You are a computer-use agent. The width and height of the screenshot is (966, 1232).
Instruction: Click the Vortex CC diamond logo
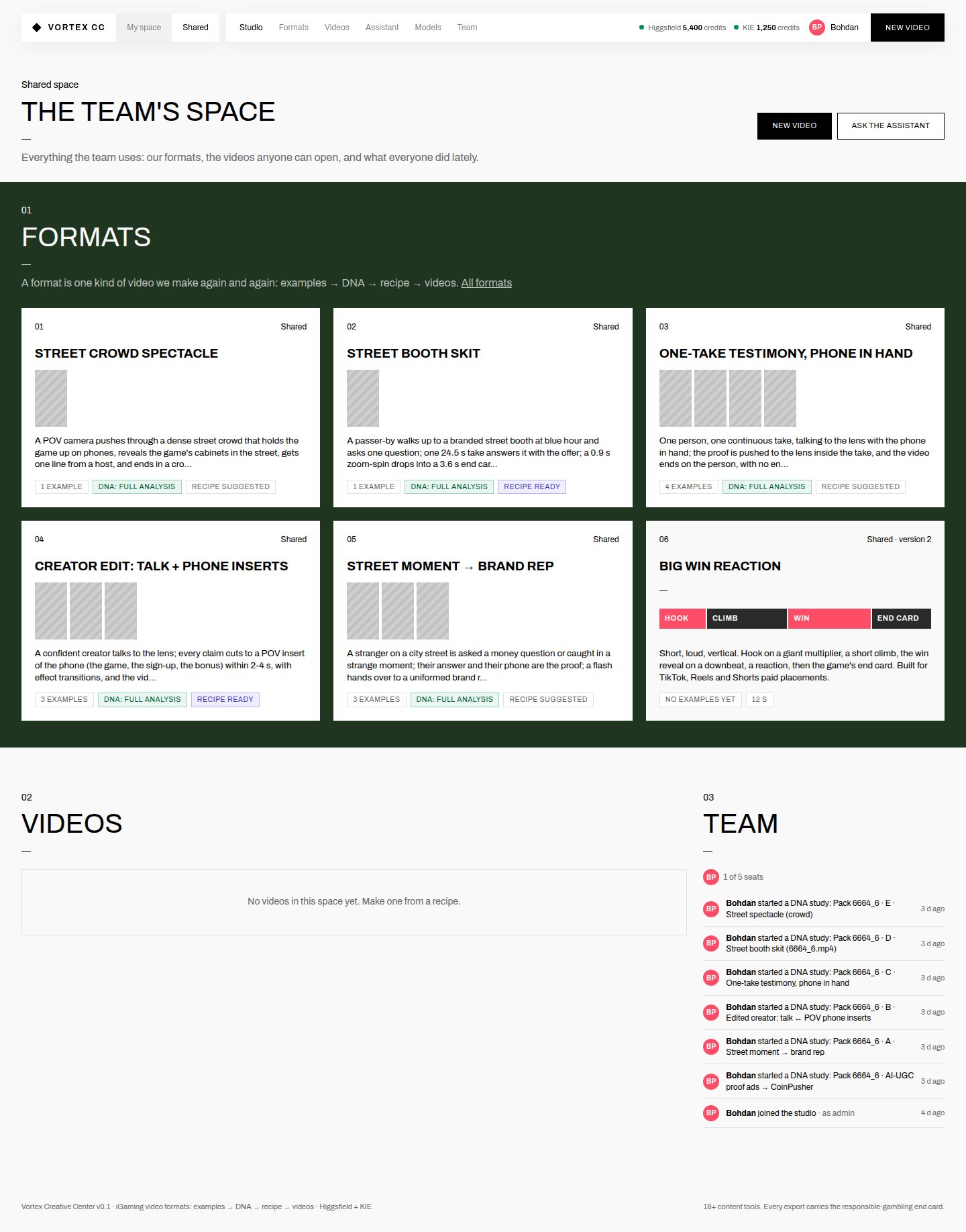coord(37,28)
